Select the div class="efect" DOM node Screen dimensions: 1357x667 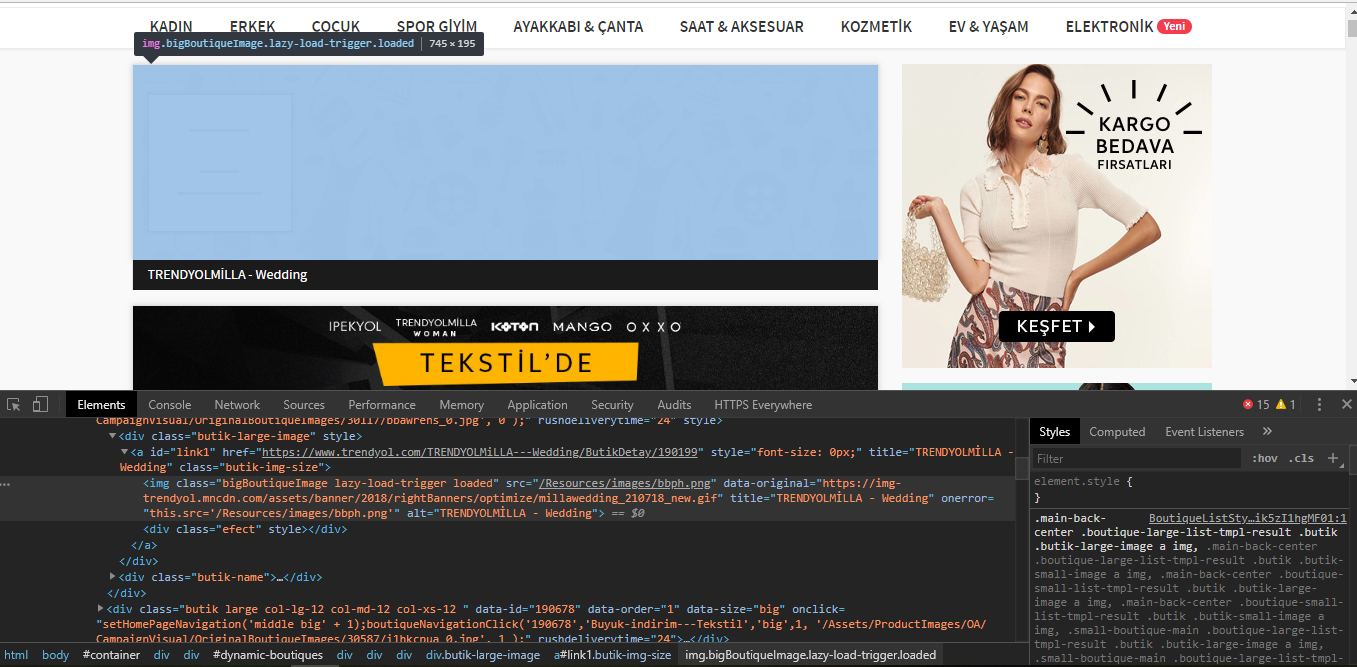[x=245, y=529]
